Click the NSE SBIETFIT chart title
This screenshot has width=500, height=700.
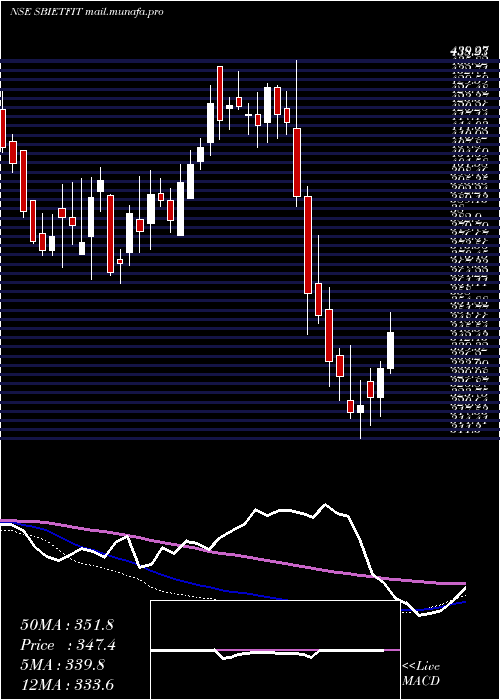[46, 12]
